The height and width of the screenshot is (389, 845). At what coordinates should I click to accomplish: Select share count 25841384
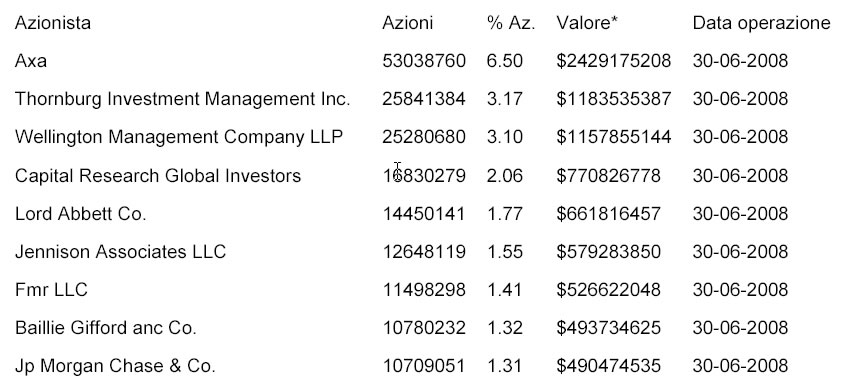(424, 99)
